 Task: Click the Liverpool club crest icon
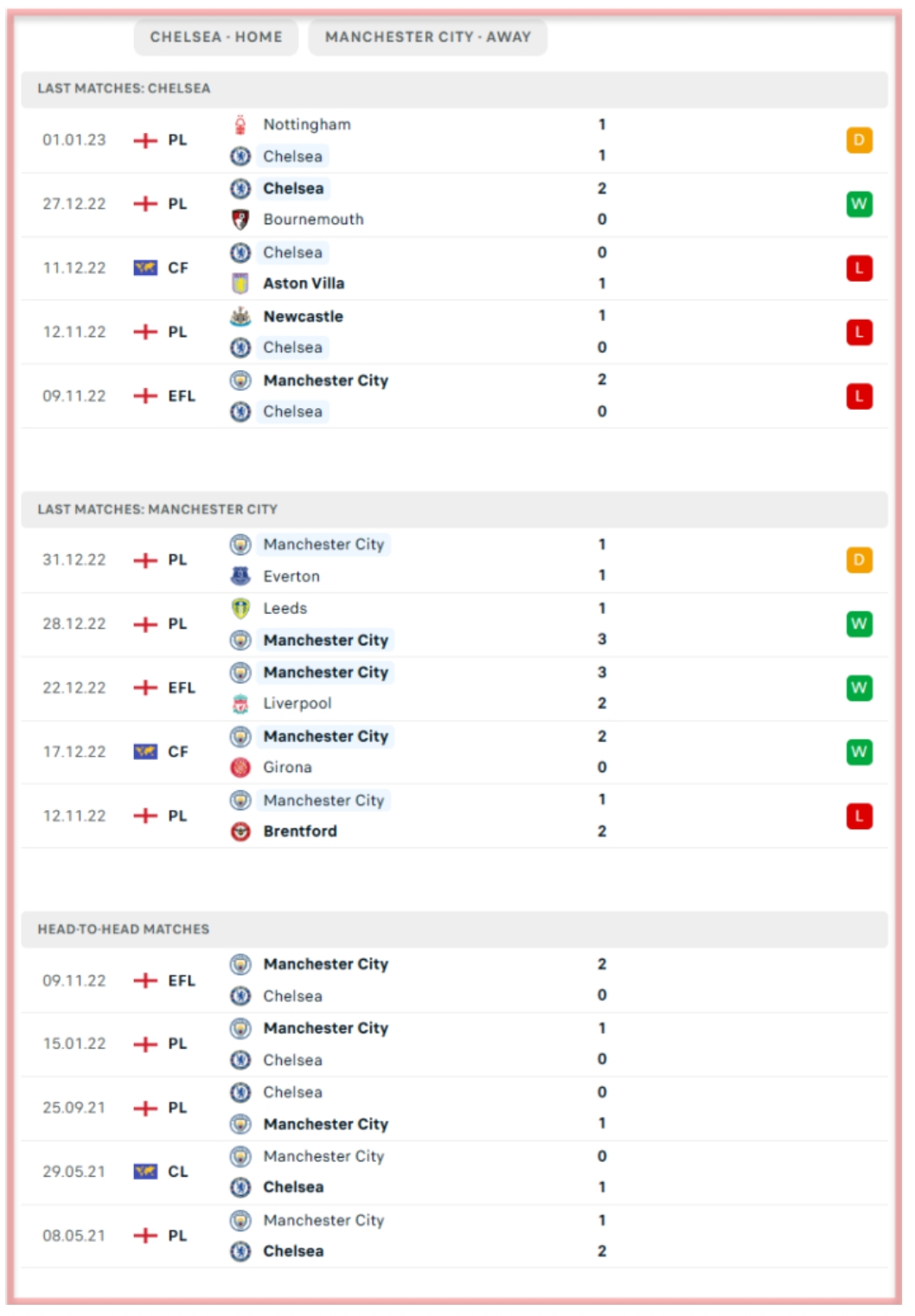(x=240, y=704)
